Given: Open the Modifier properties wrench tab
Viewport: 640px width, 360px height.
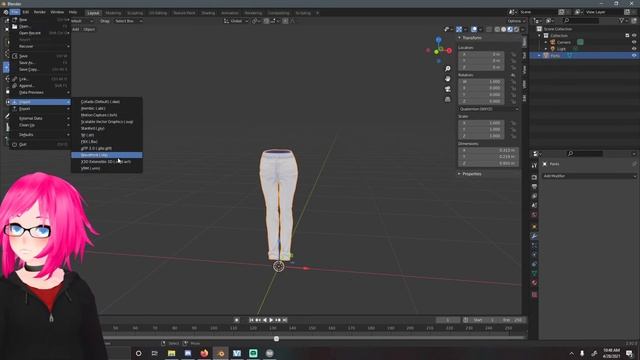Looking at the screenshot, I should coord(534,236).
